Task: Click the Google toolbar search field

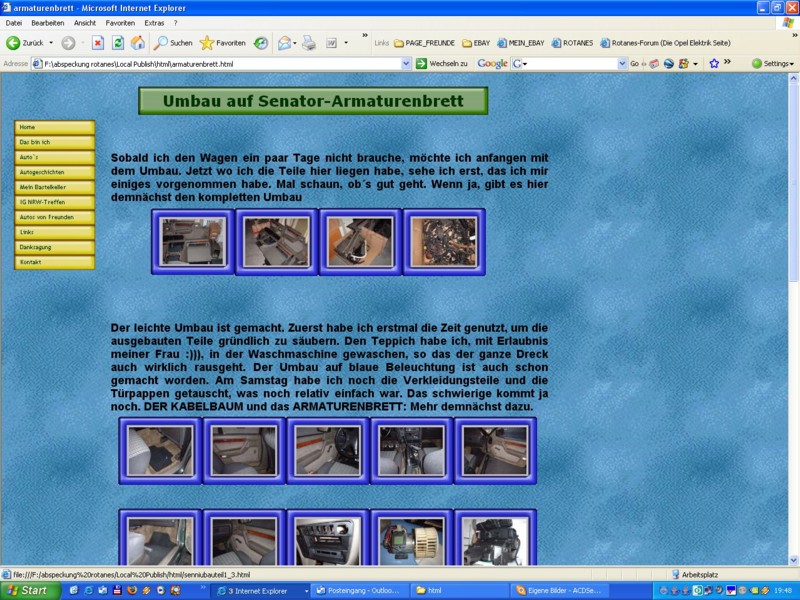Action: coord(570,63)
